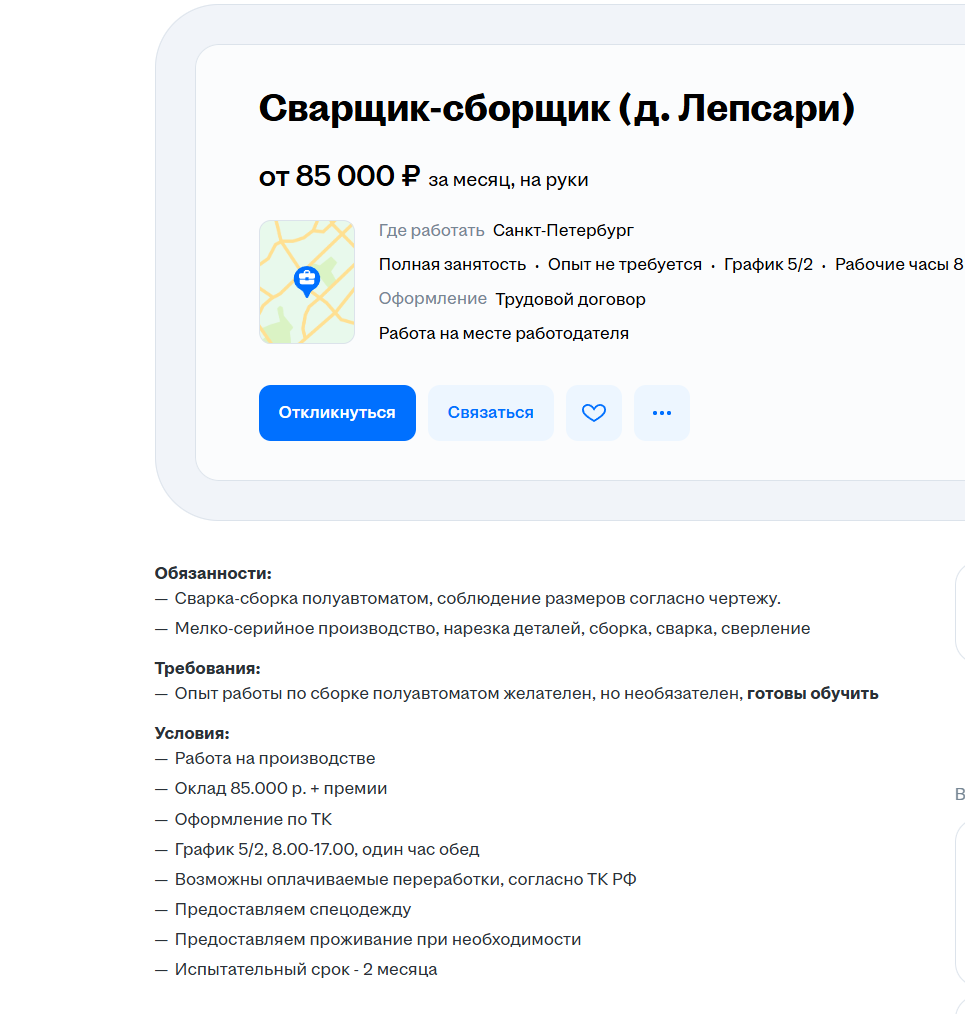
Task: Click the Связаться button
Action: (491, 413)
